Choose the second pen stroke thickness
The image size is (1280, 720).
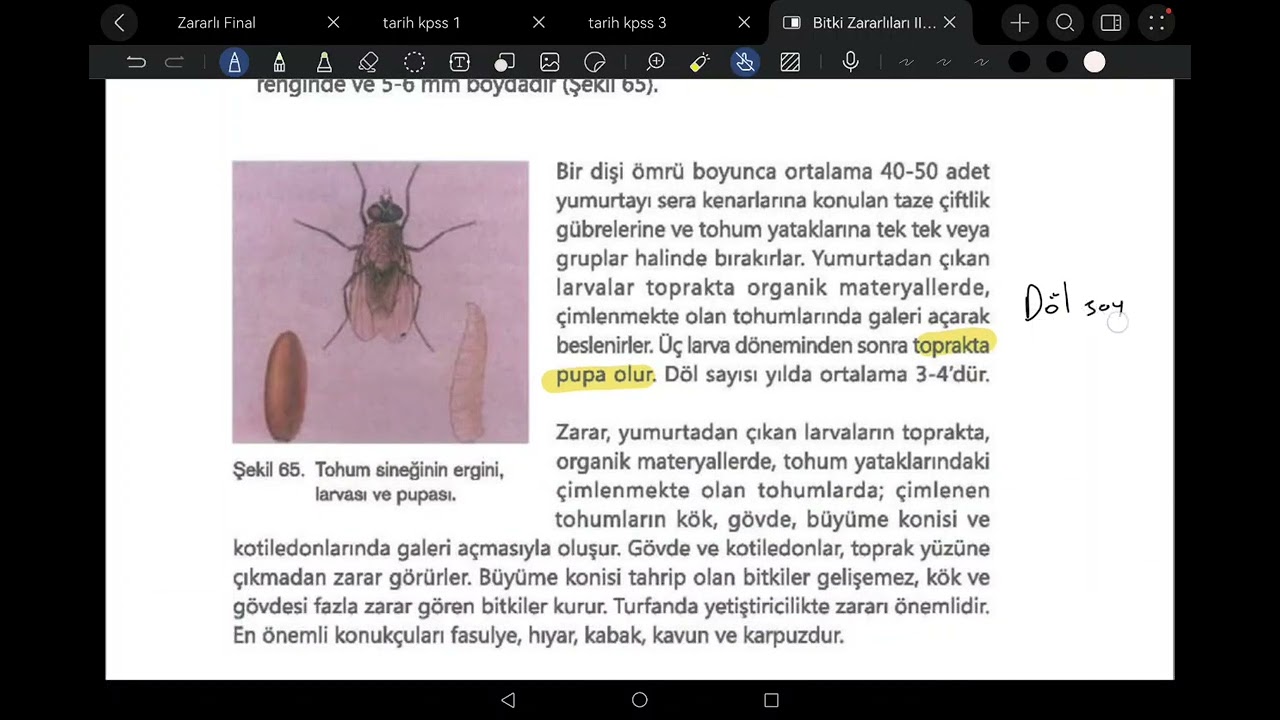[x=943, y=62]
